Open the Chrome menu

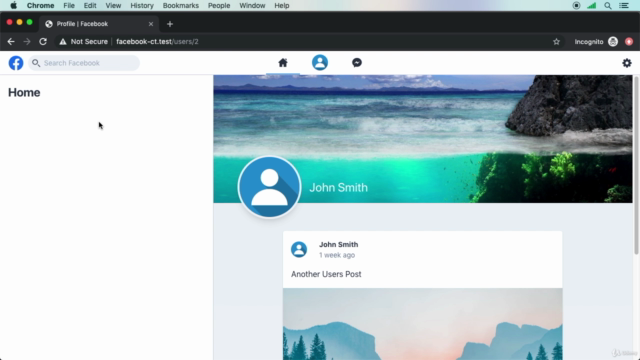[40, 5]
